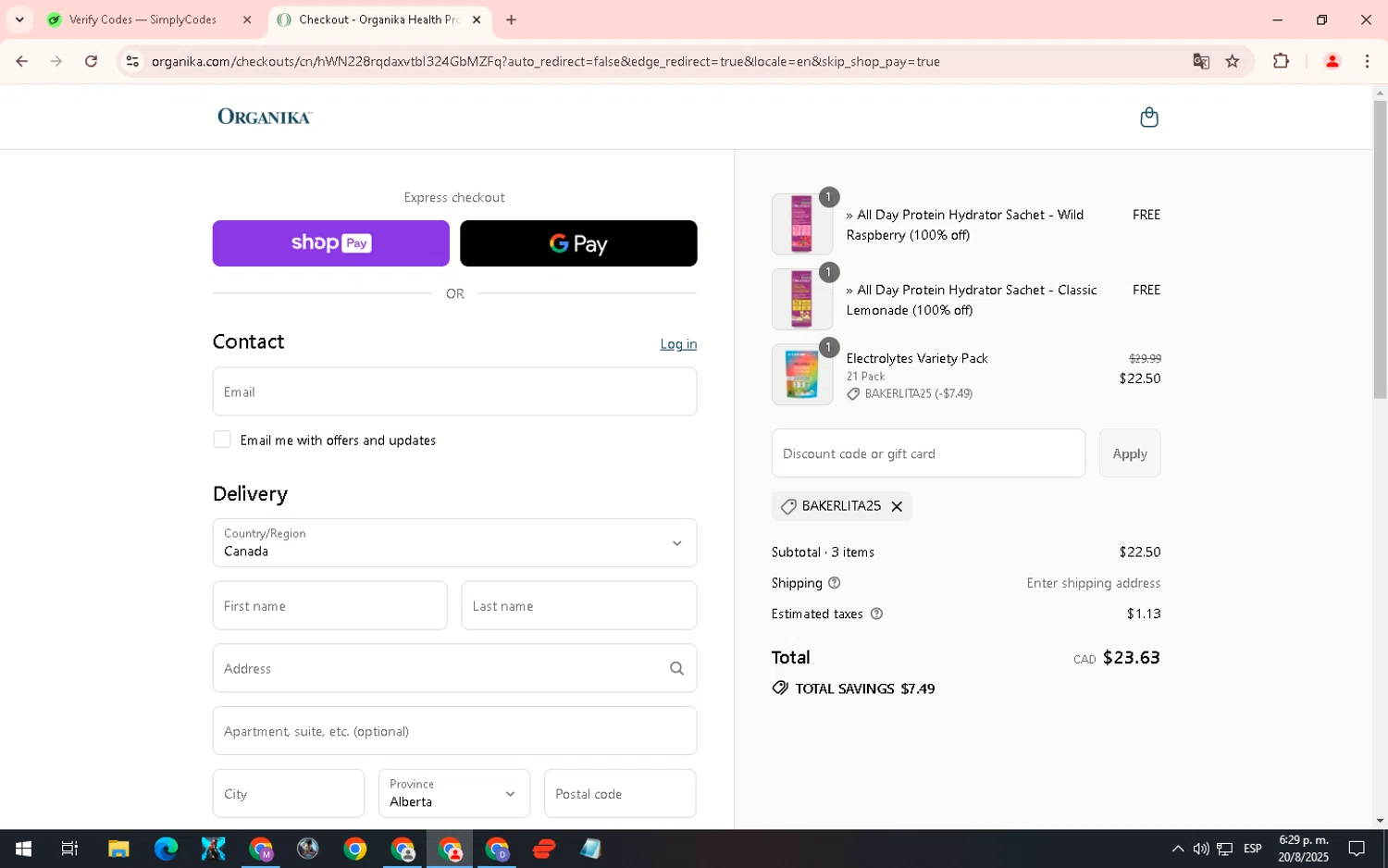Remove the BAKERLITA25 discount code
The height and width of the screenshot is (868, 1388).
pyautogui.click(x=897, y=506)
